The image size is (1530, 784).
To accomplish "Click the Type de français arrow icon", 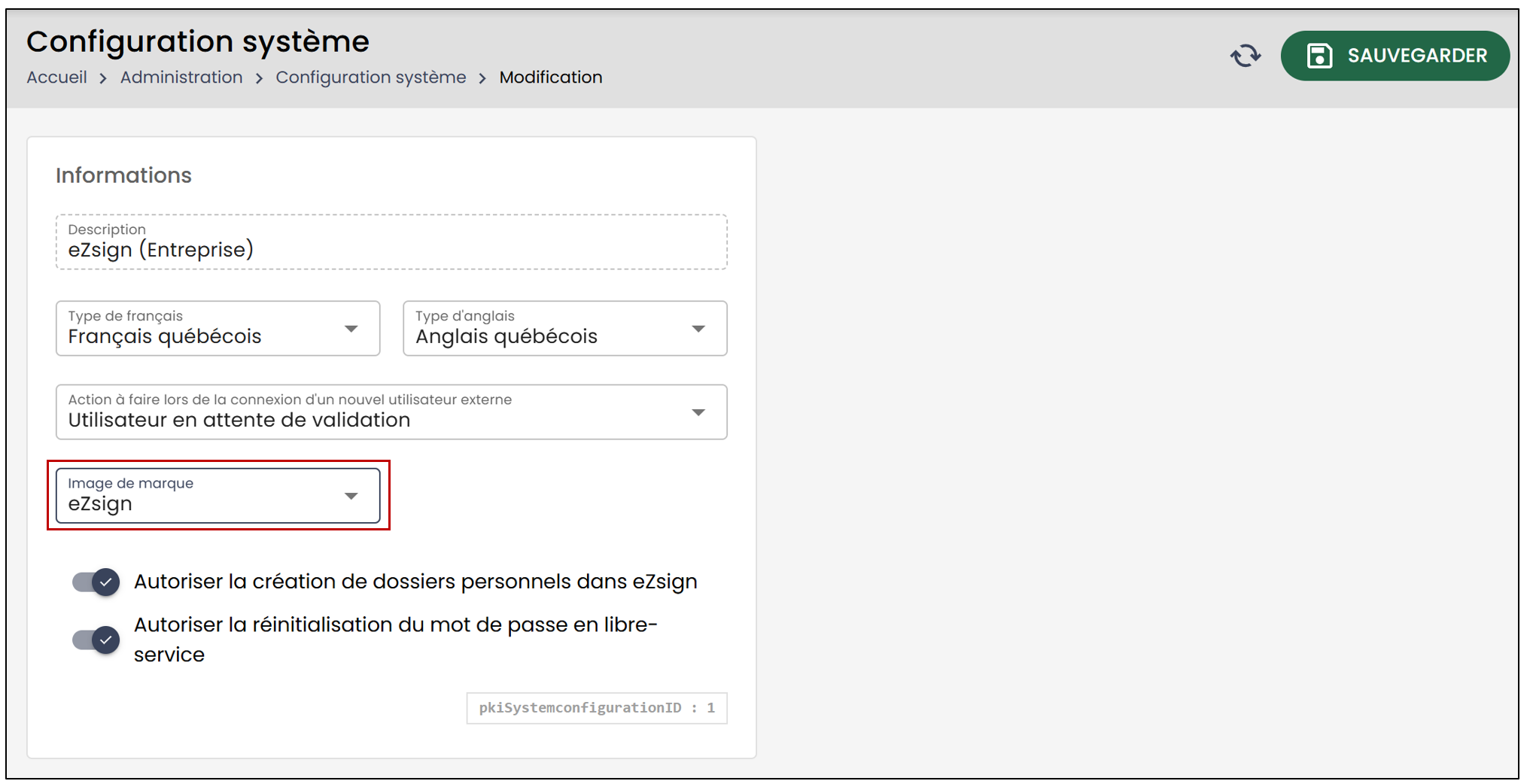I will click(x=351, y=329).
